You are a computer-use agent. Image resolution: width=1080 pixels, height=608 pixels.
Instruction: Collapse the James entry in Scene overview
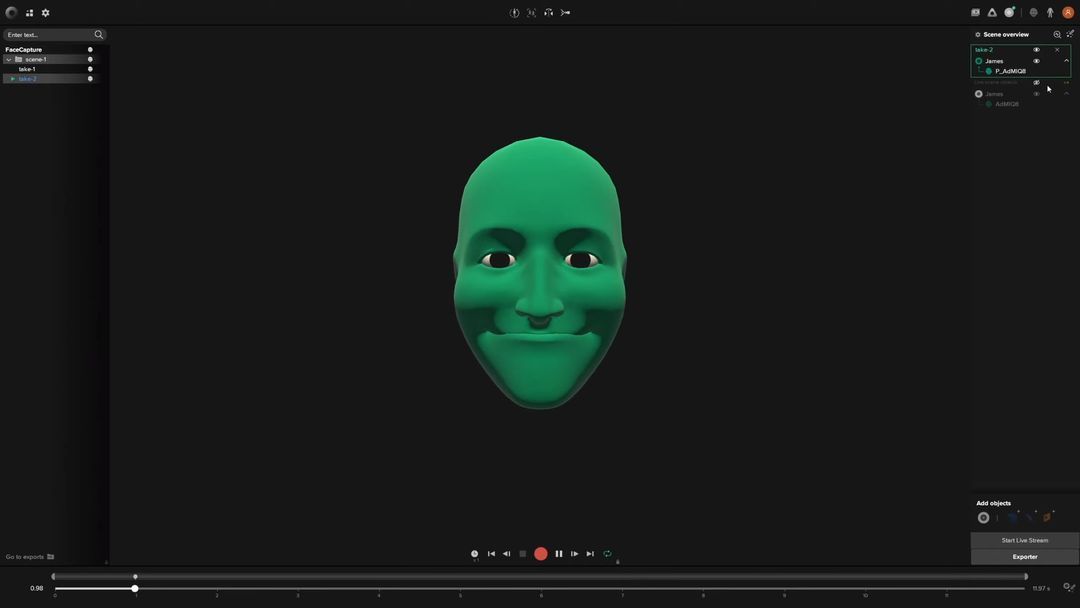(1064, 60)
